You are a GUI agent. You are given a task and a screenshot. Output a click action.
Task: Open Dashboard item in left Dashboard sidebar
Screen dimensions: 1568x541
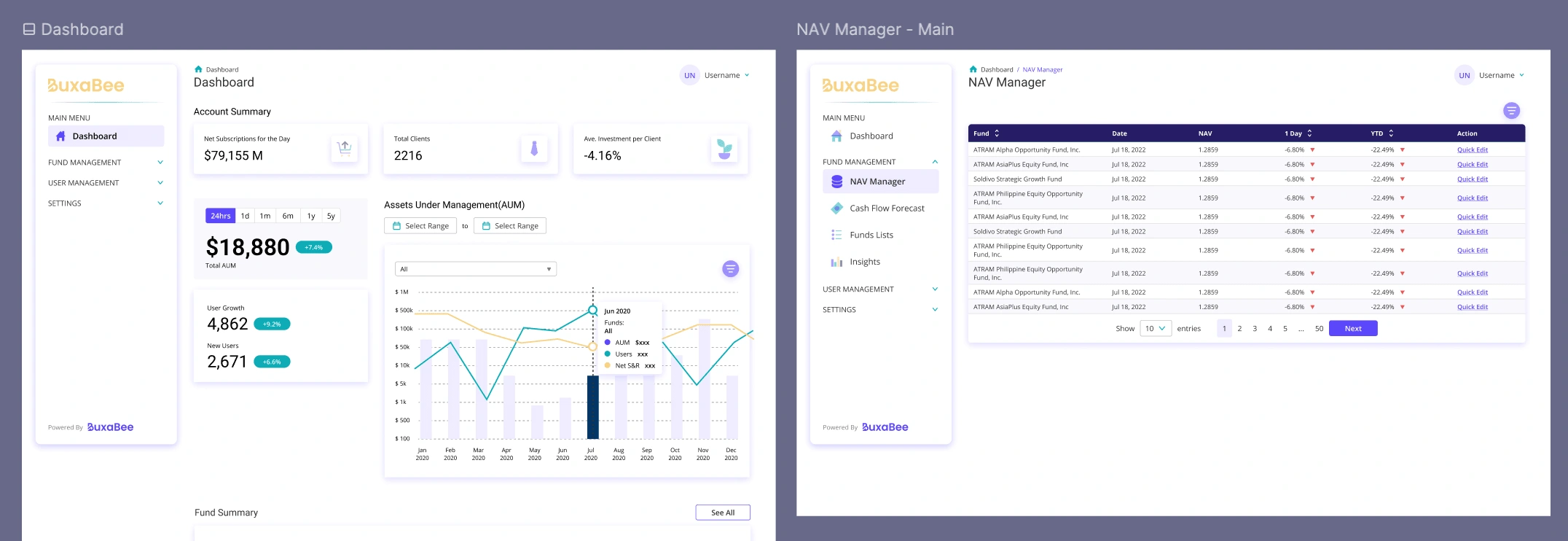[x=106, y=136]
